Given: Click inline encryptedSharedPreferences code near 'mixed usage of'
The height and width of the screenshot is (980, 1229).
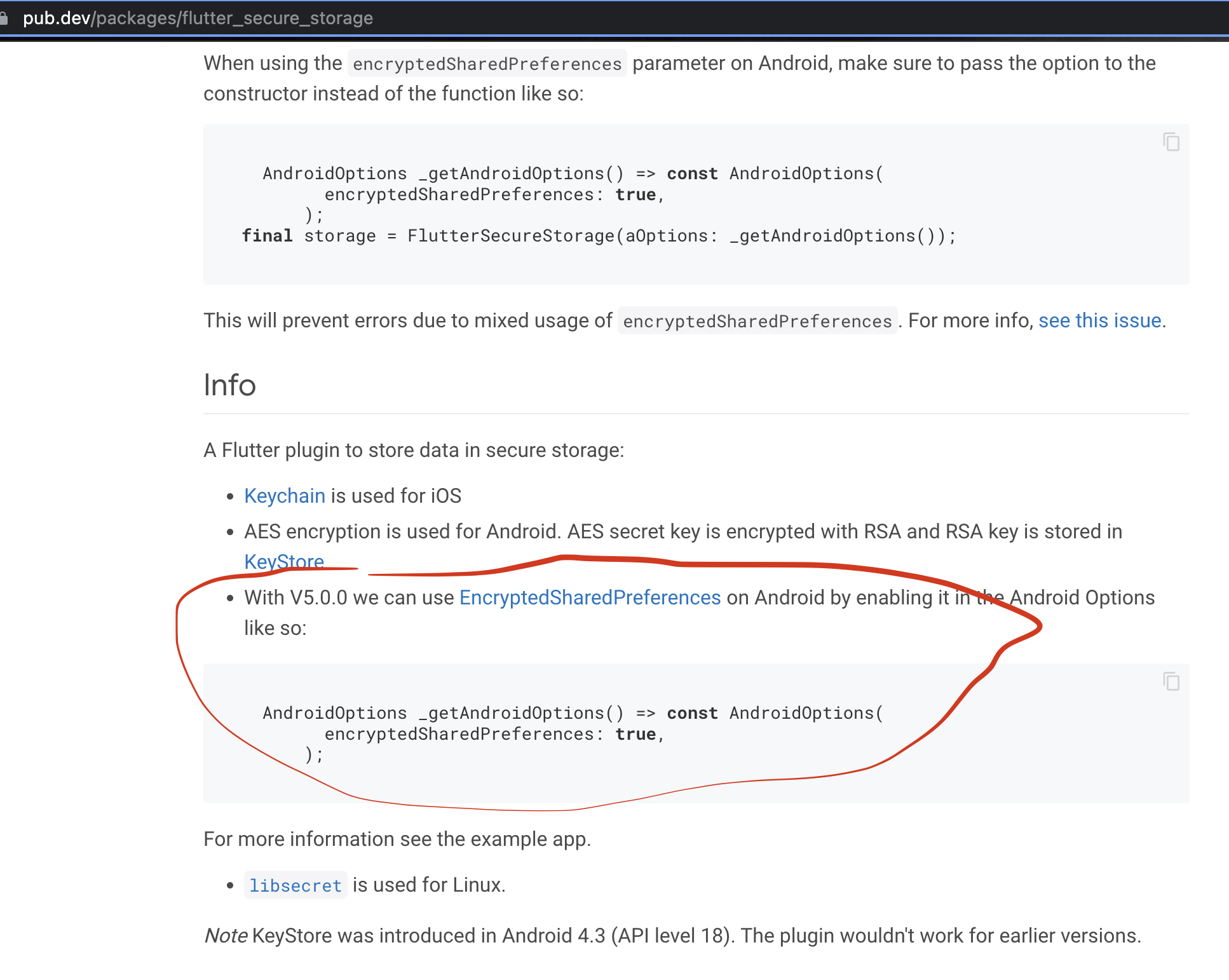Looking at the screenshot, I should click(x=757, y=321).
